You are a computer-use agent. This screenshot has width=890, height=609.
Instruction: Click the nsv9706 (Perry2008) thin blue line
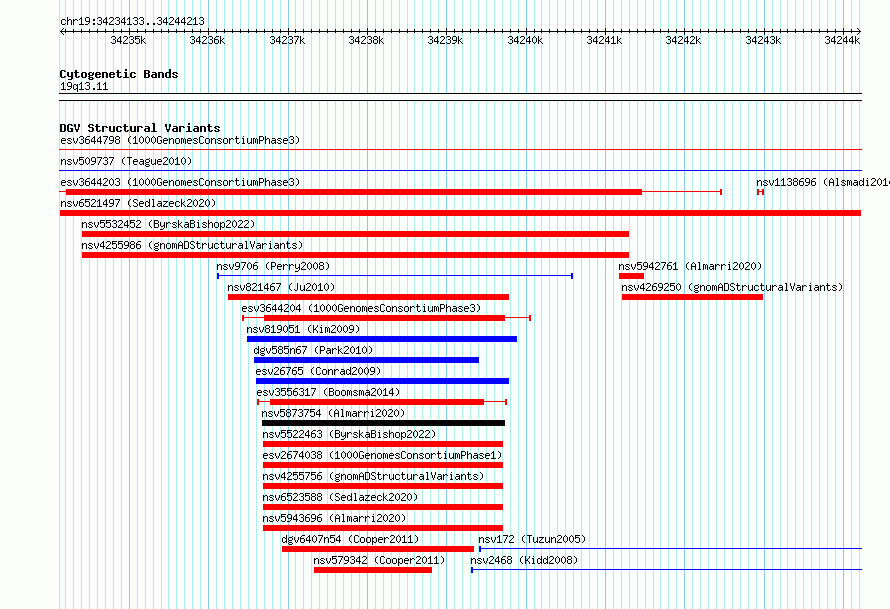pyautogui.click(x=395, y=276)
